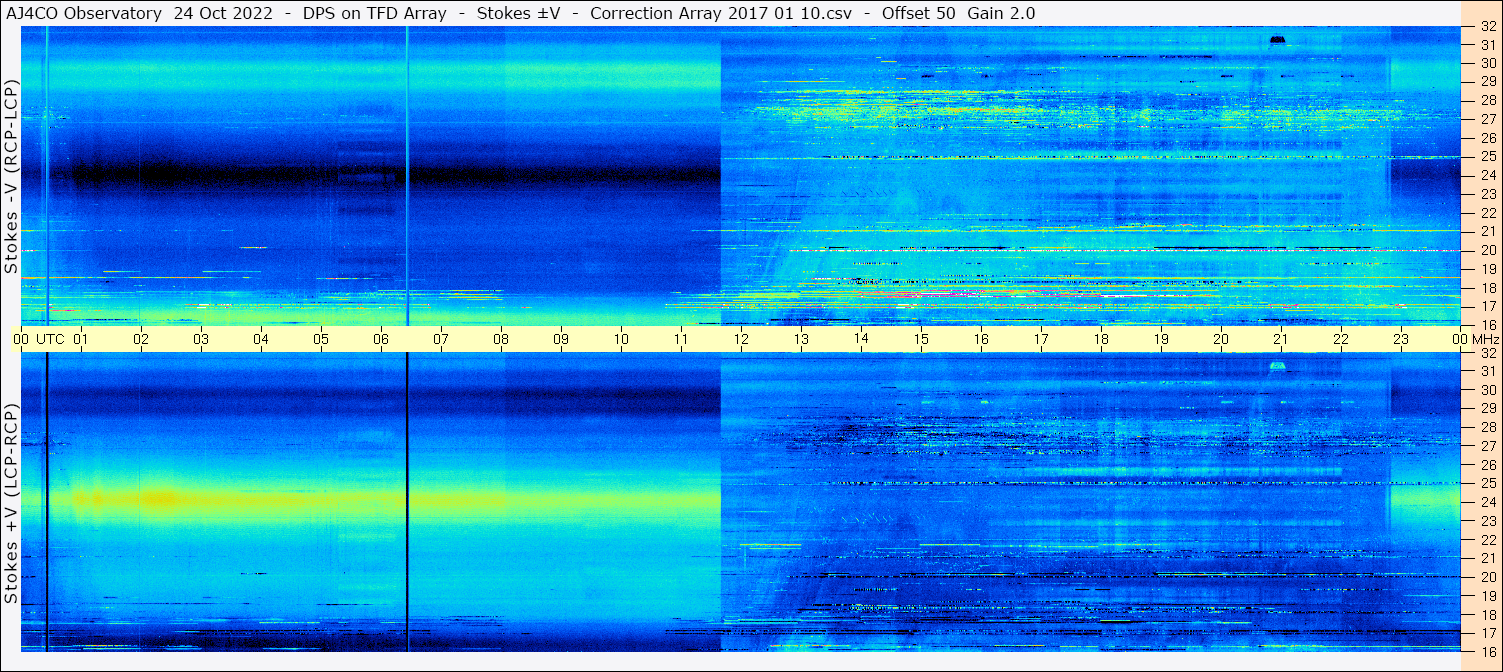Select the 19 hour tick label
Viewport: 1503px width, 672px height.
pos(1161,339)
